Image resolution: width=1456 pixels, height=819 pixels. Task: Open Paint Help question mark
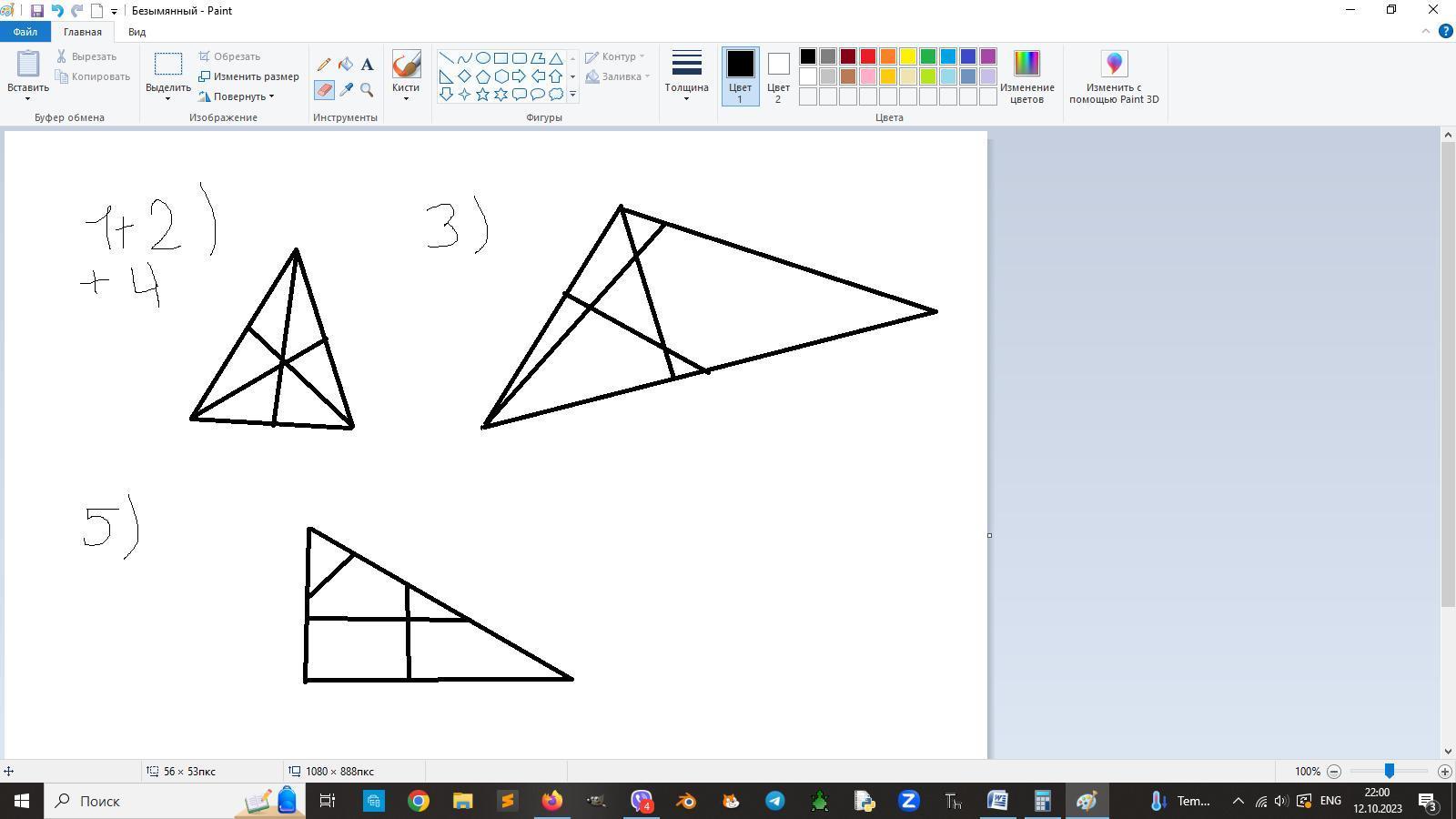click(1446, 31)
